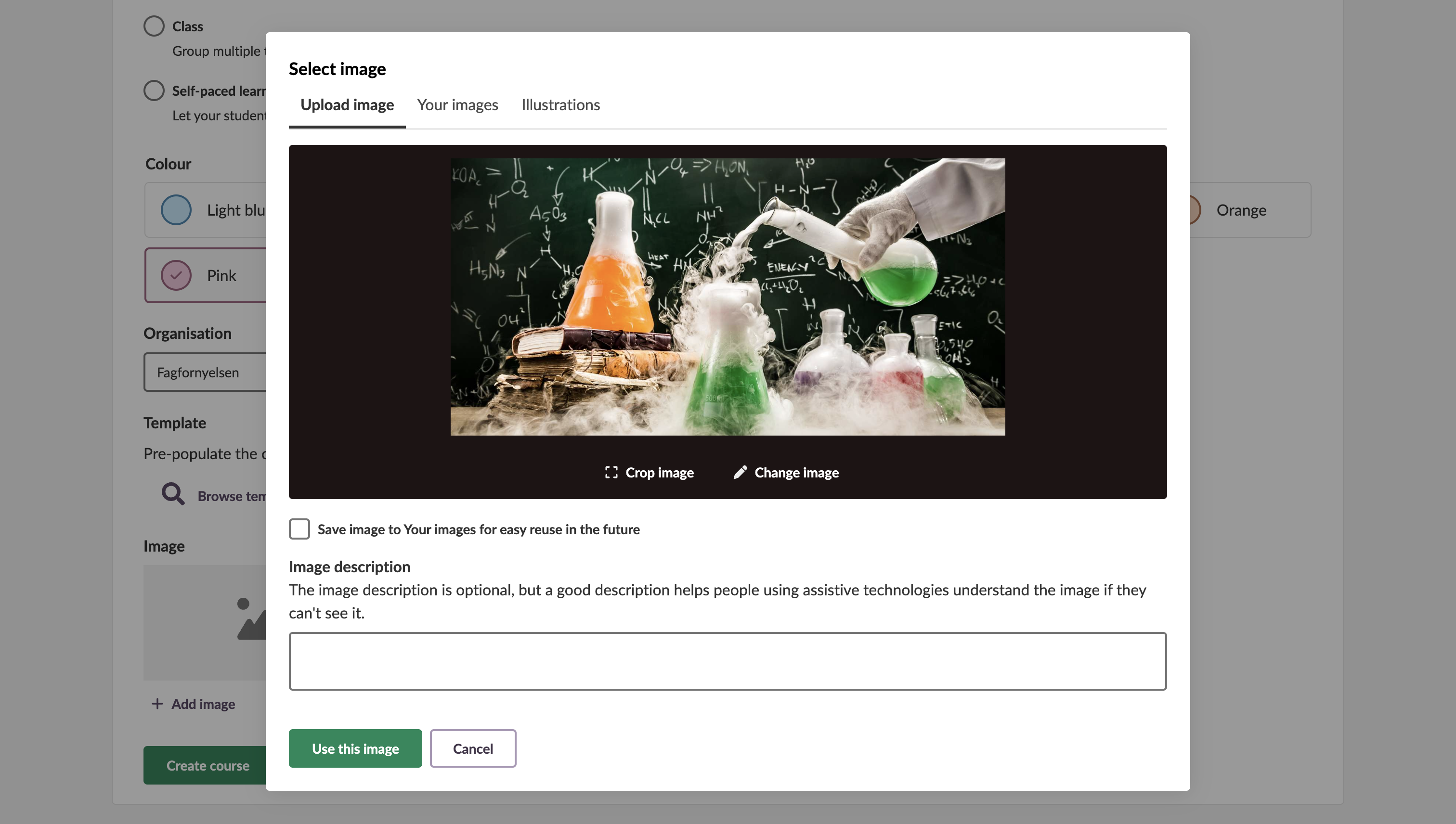The height and width of the screenshot is (824, 1456).
Task: Click the magnifier icon beside Browse templates
Action: [173, 494]
